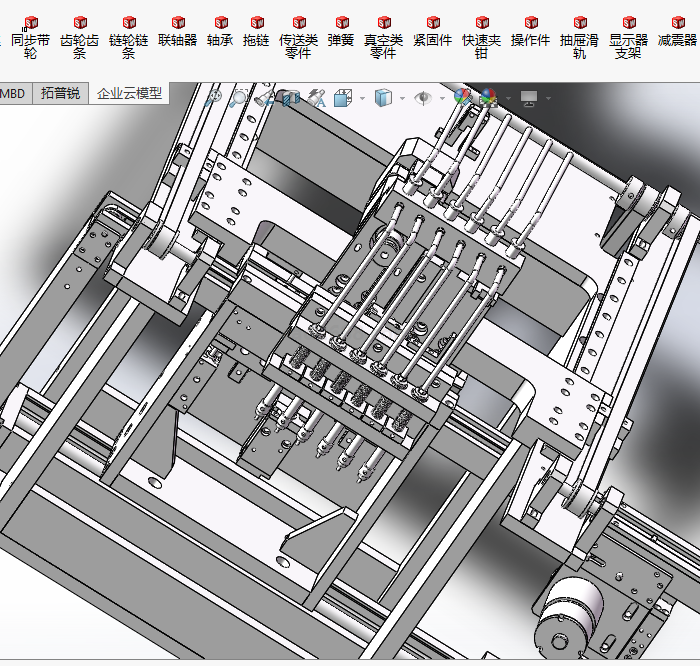
Task: Click the 弹簧 spring icon
Action: tap(341, 32)
